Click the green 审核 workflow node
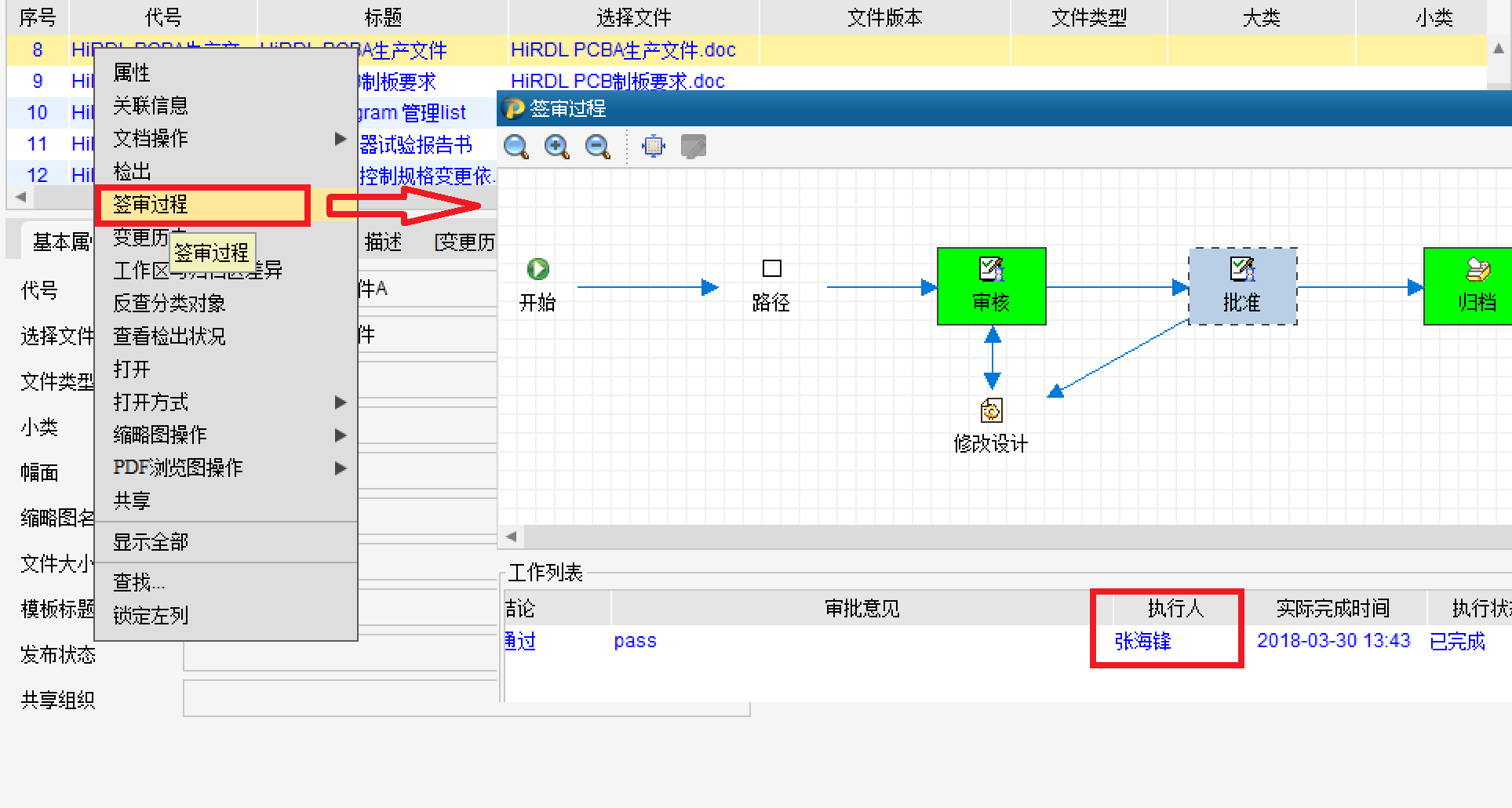The image size is (1512, 808). click(x=992, y=286)
